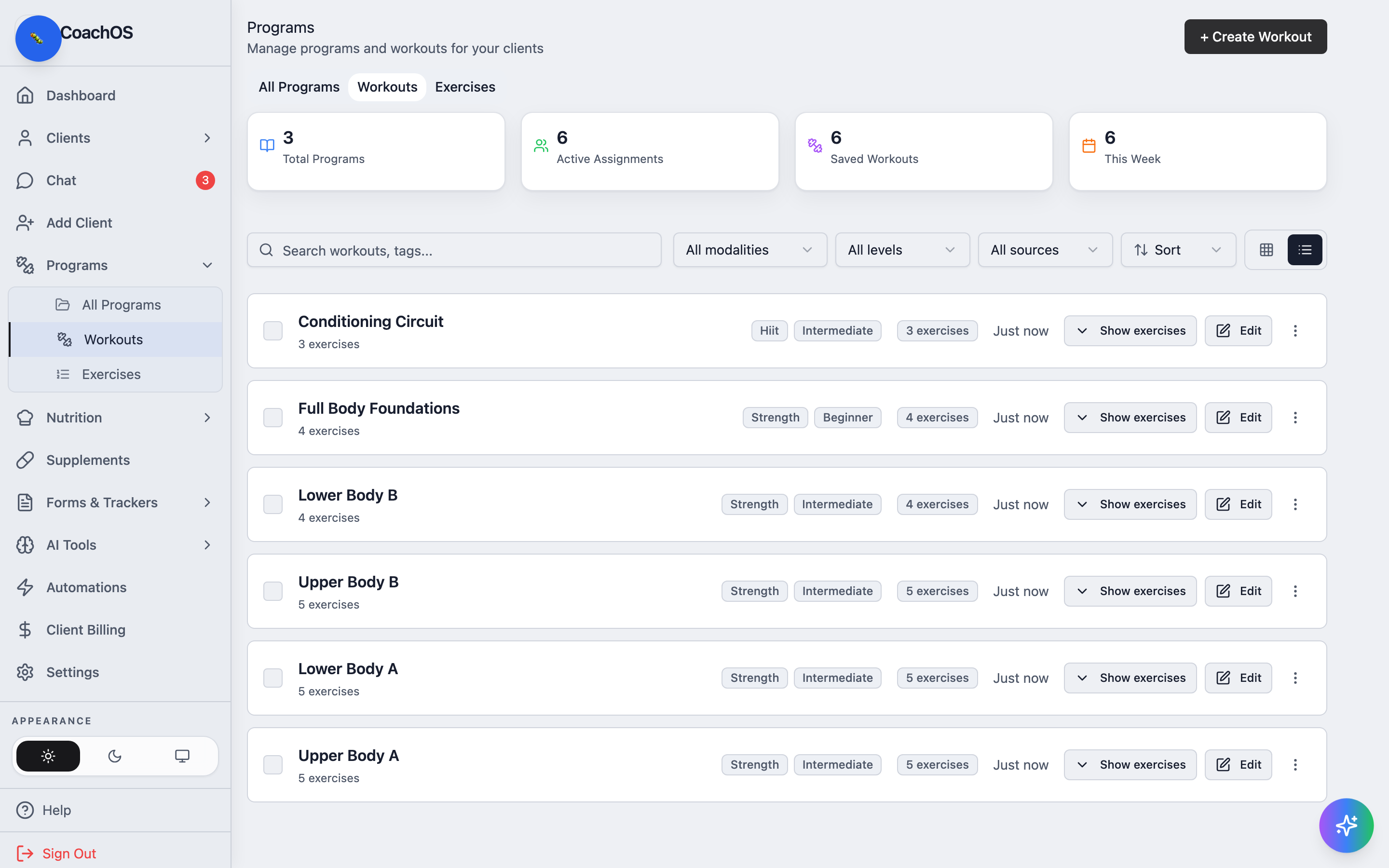Click the Sign Out arrow icon

(25, 853)
